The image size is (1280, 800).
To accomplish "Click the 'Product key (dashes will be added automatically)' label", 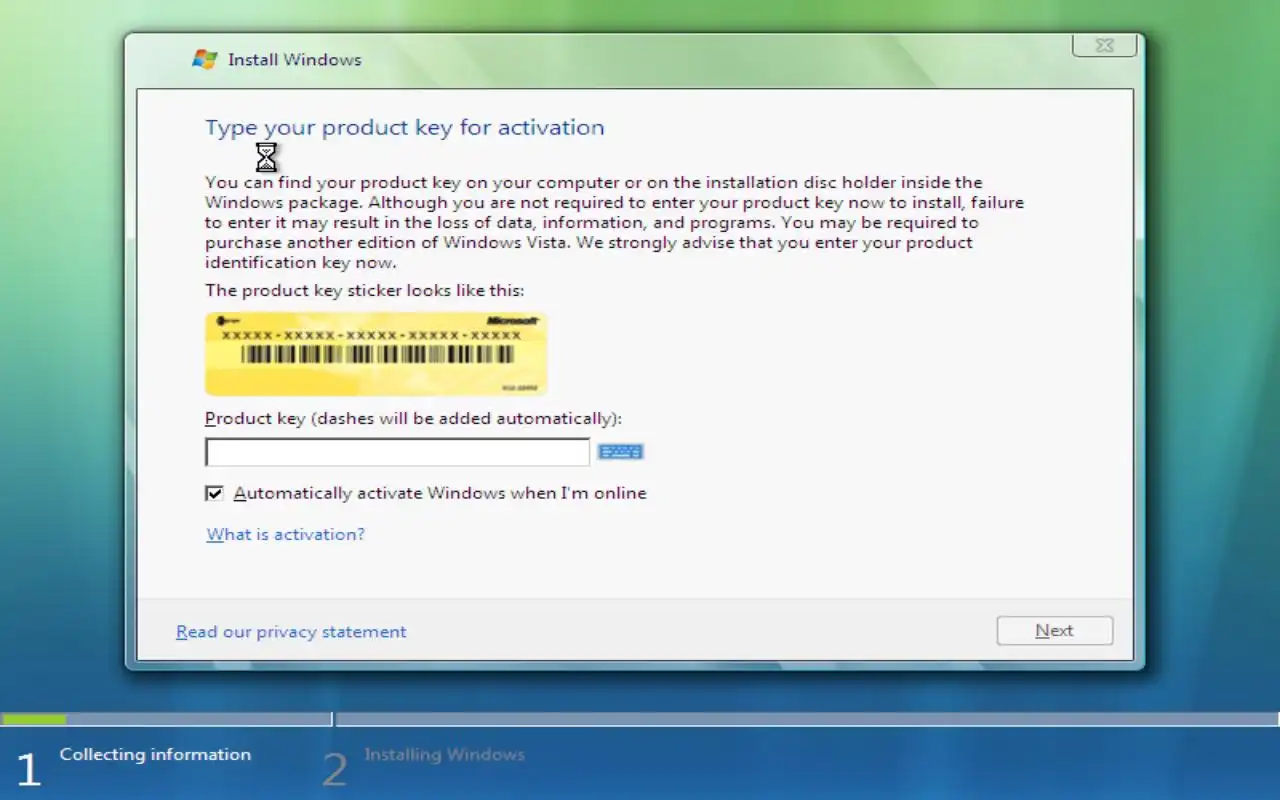I will 413,419.
